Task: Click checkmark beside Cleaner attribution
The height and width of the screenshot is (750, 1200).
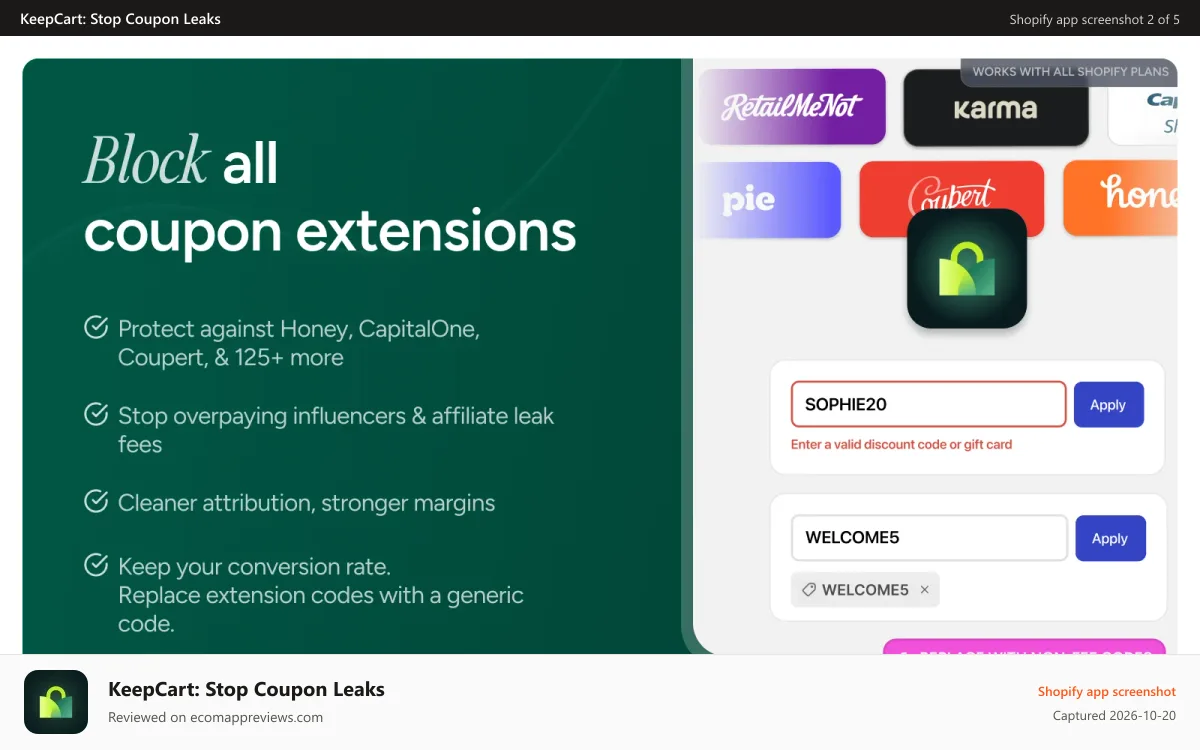Action: point(96,501)
